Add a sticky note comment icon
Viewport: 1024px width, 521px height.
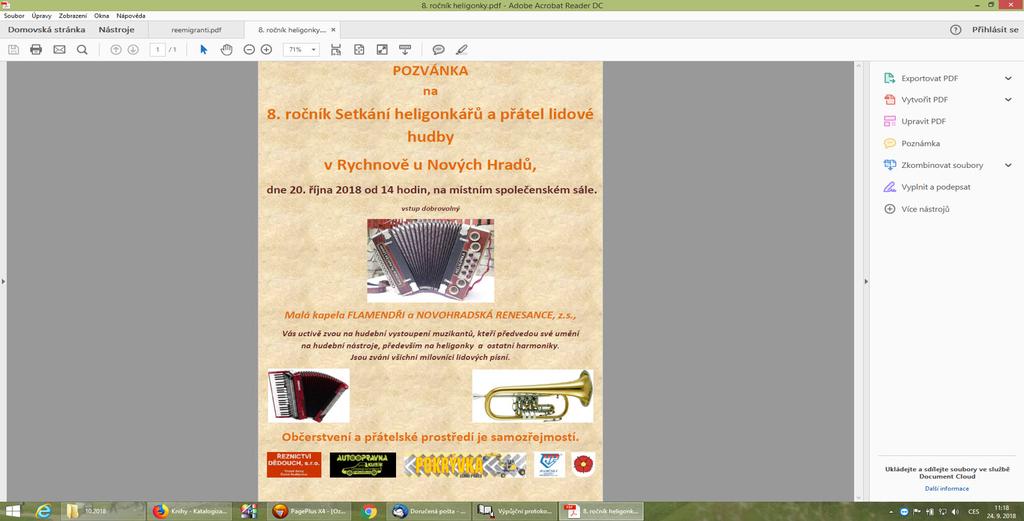[x=439, y=50]
